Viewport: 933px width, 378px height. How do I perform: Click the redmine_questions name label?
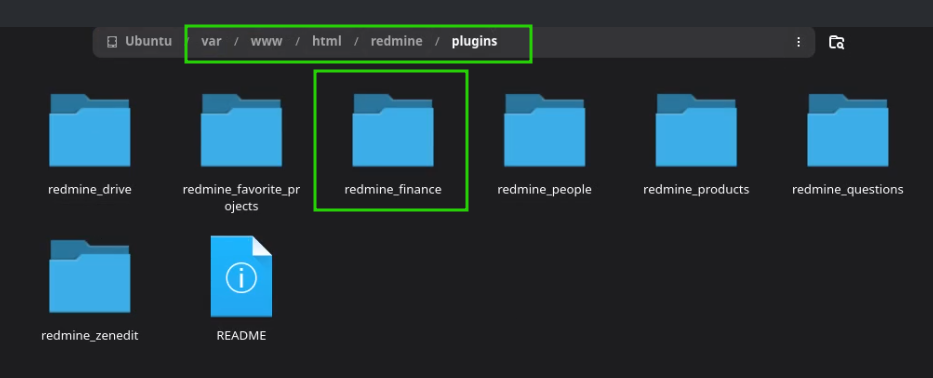(847, 189)
